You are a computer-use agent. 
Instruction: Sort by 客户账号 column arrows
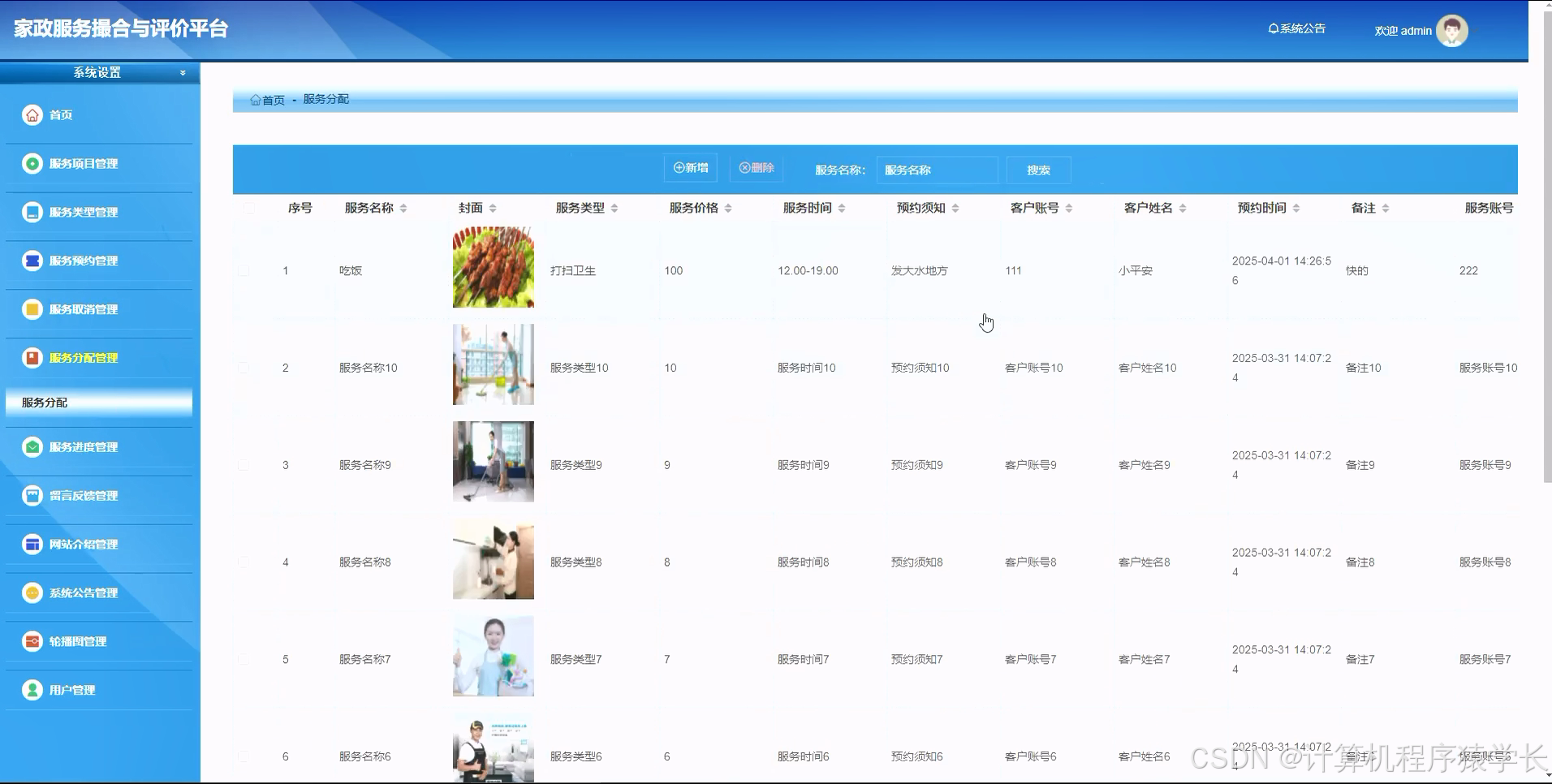tap(1069, 209)
